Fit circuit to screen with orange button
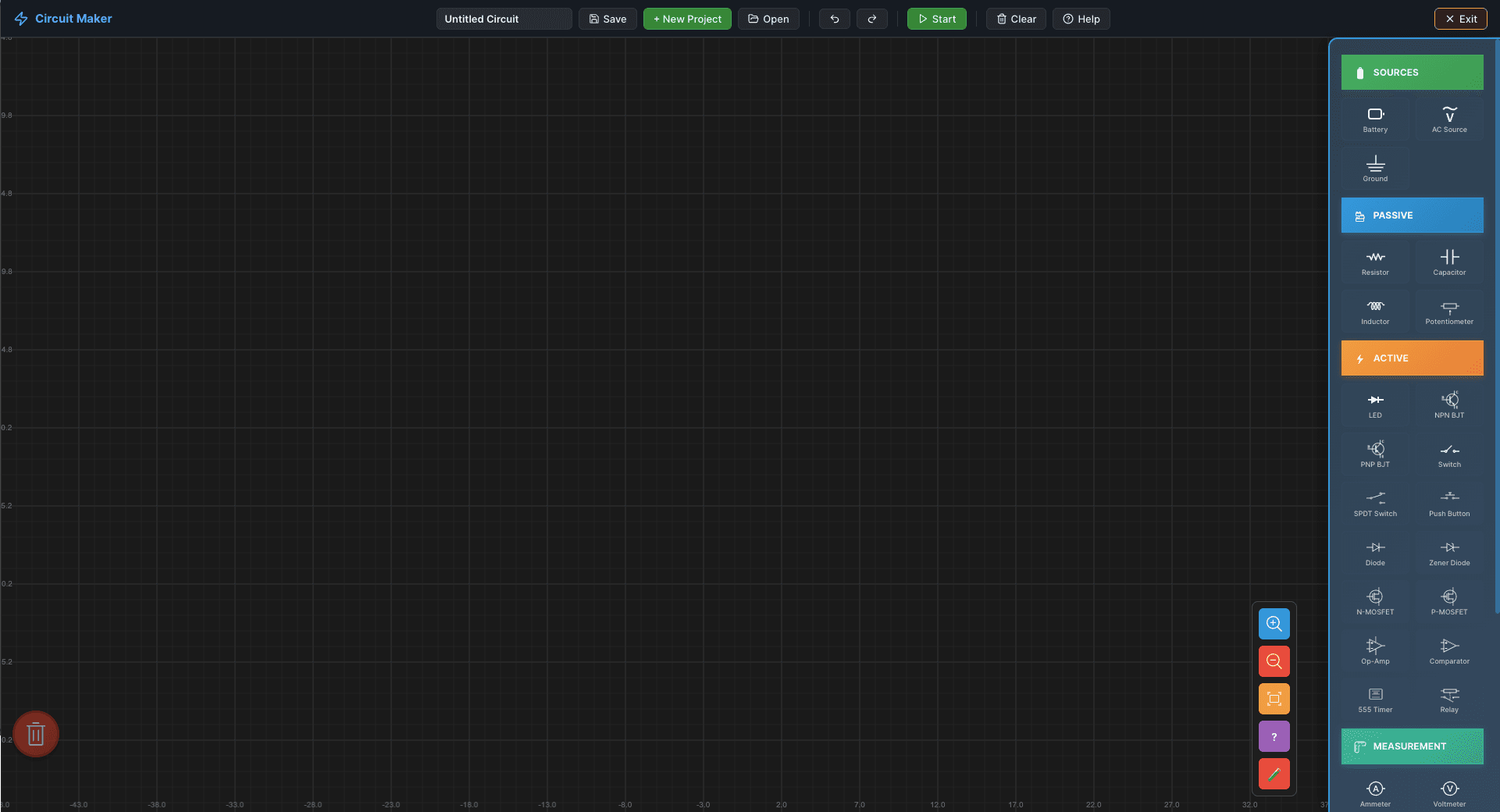 pyautogui.click(x=1274, y=699)
